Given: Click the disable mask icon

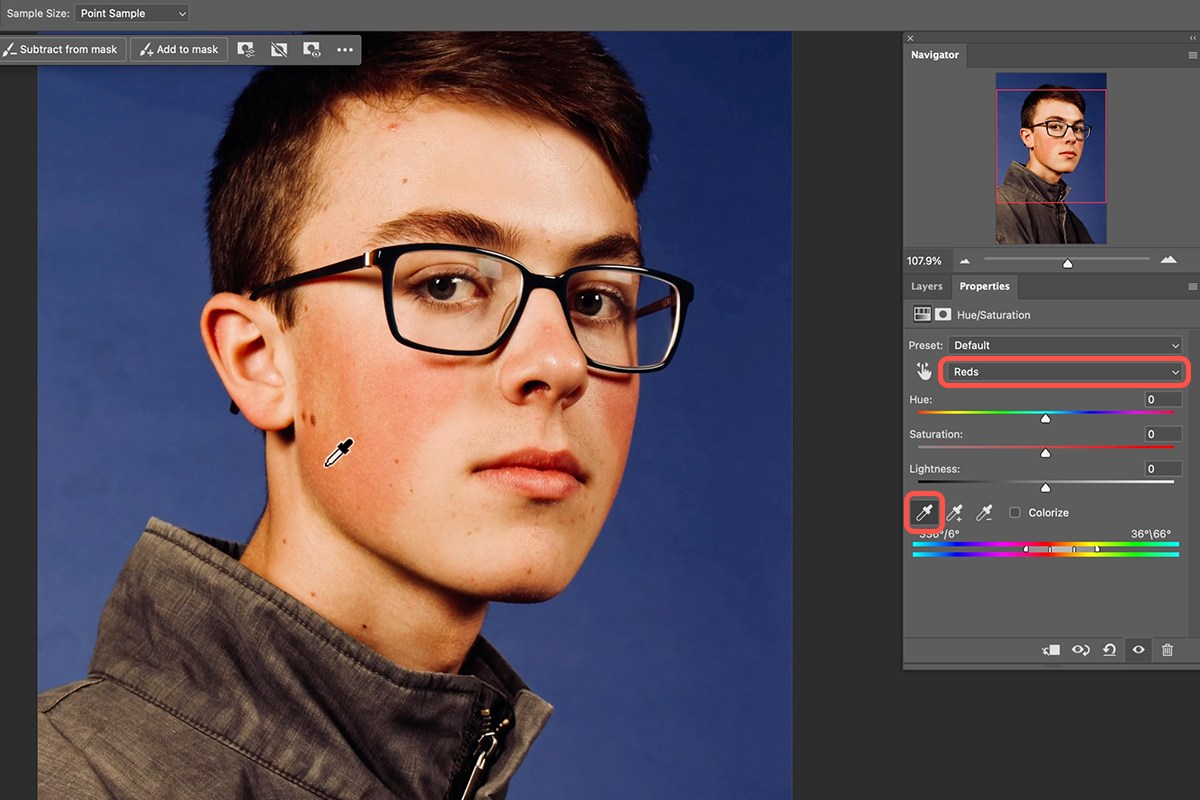Looking at the screenshot, I should point(279,49).
